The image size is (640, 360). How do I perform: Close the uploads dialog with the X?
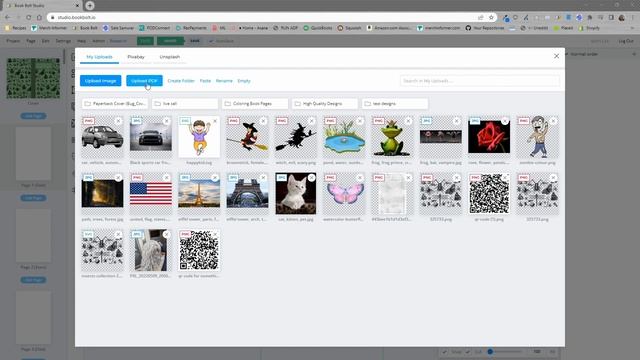[556, 56]
